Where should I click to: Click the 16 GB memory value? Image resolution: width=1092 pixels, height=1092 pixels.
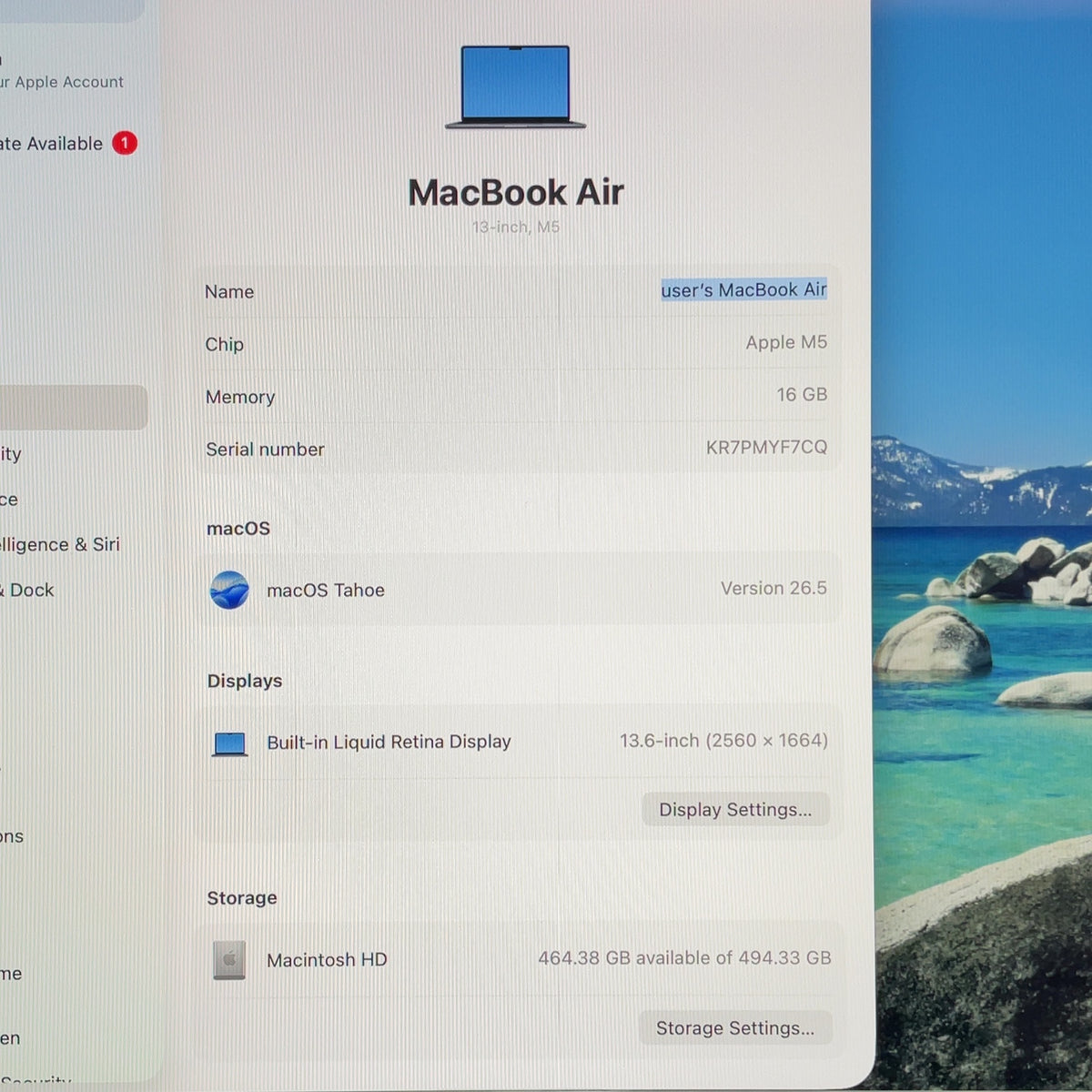click(802, 394)
